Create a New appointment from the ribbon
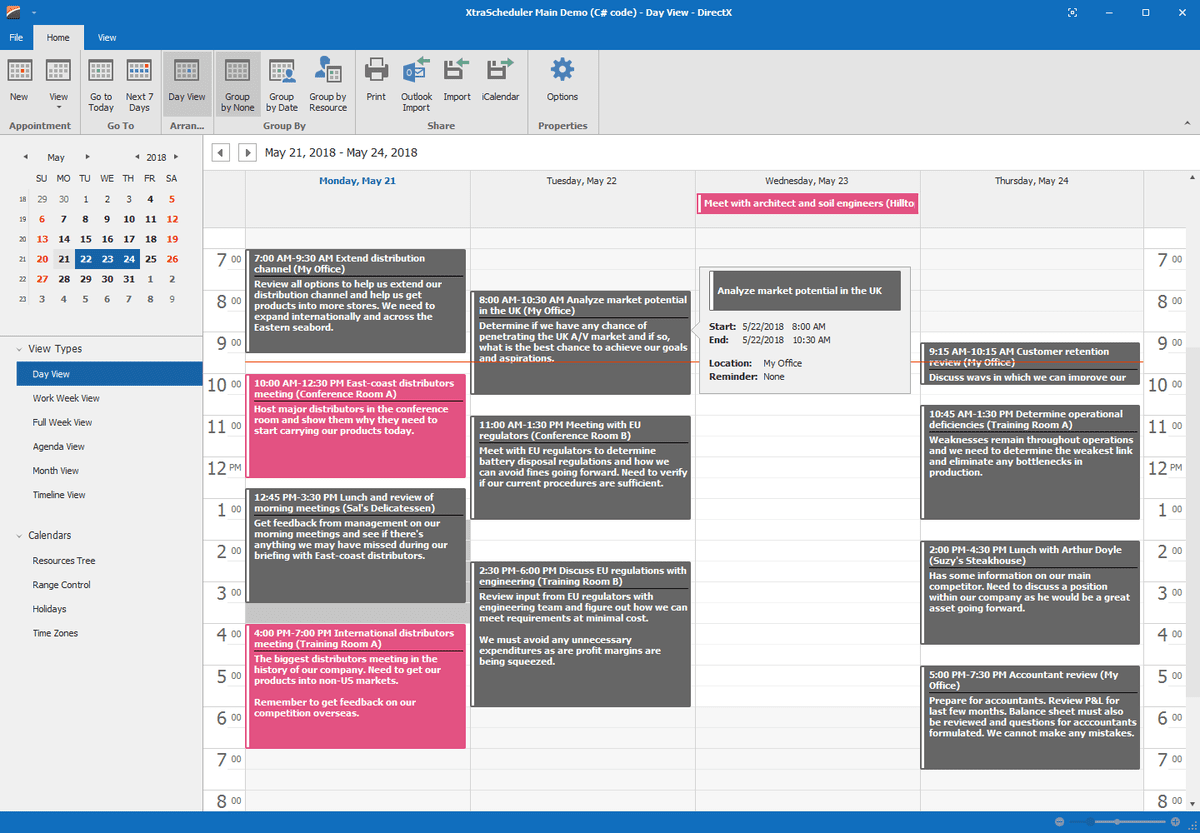Screen dimensions: 1200x833 [19, 83]
